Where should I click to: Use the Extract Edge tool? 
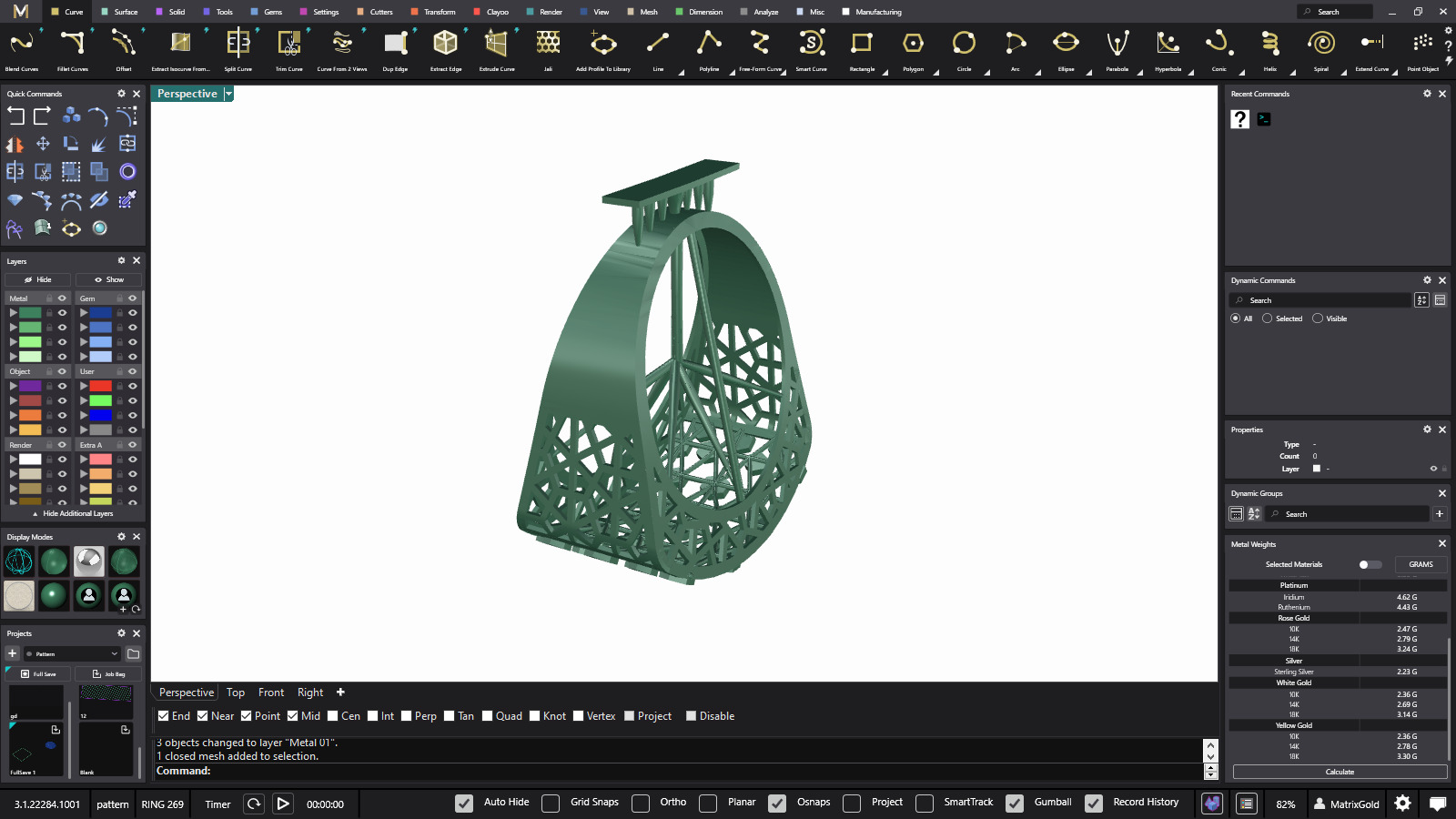pyautogui.click(x=446, y=49)
